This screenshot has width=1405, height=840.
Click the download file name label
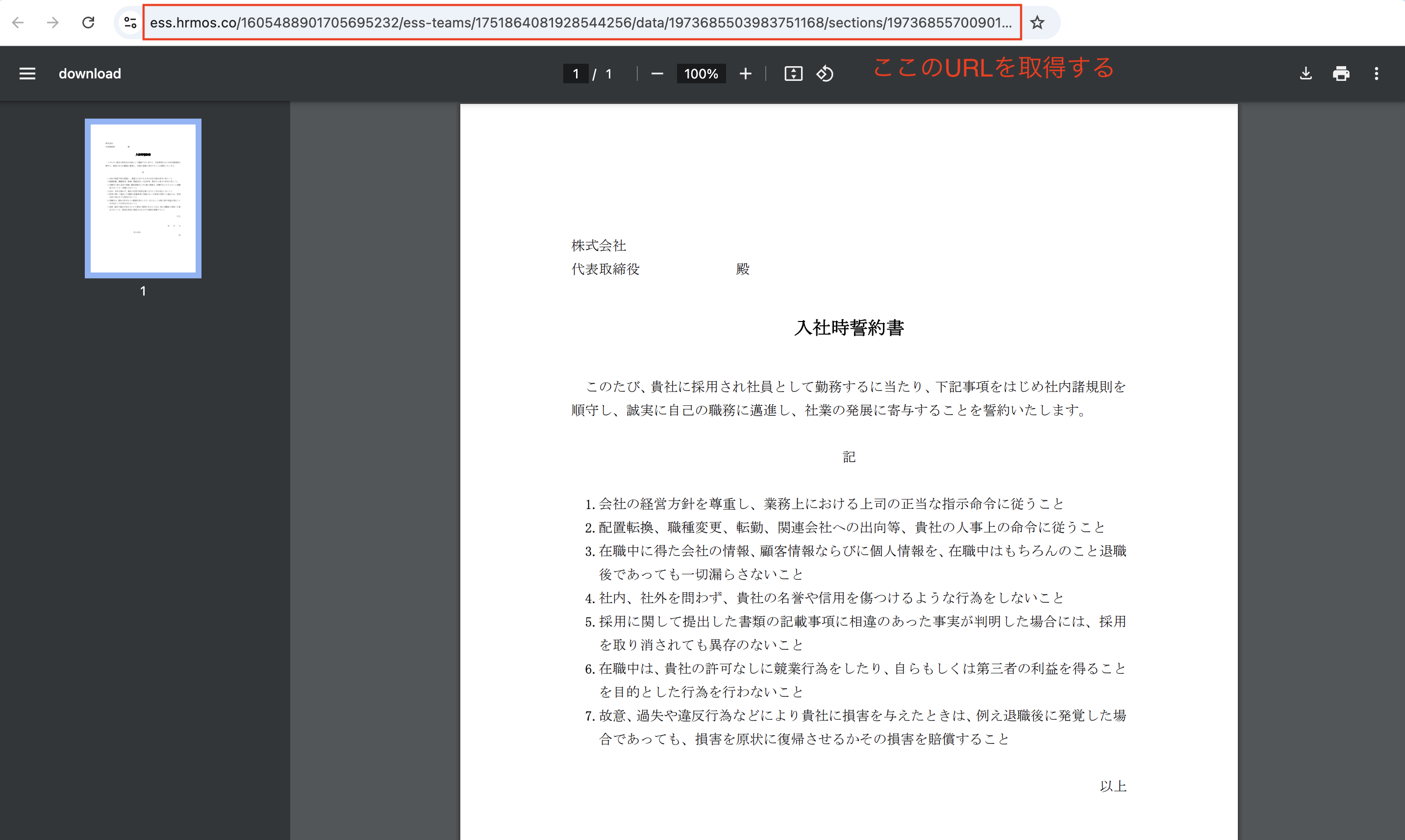[89, 74]
